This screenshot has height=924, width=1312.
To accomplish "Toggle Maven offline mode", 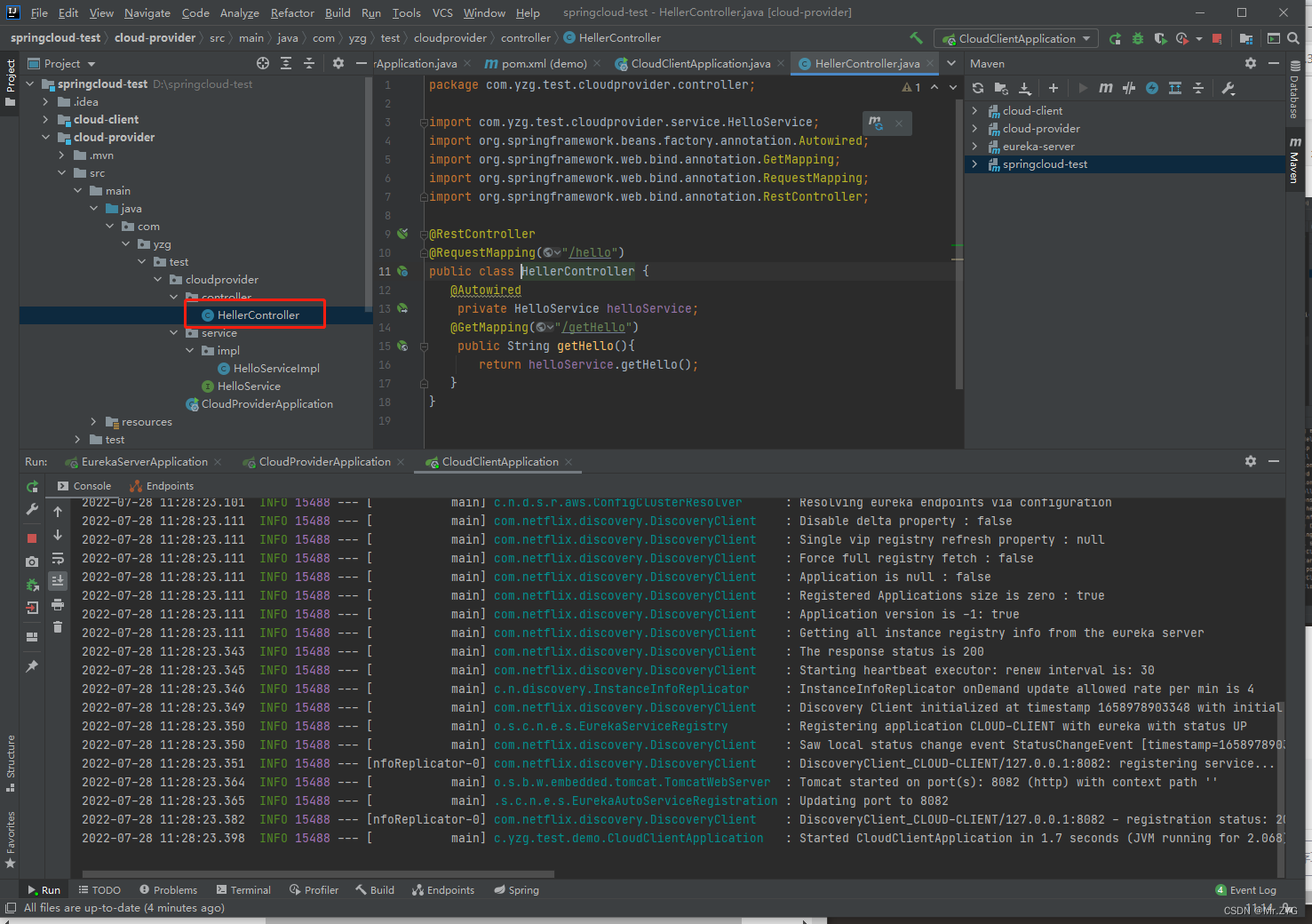I will [x=1129, y=88].
